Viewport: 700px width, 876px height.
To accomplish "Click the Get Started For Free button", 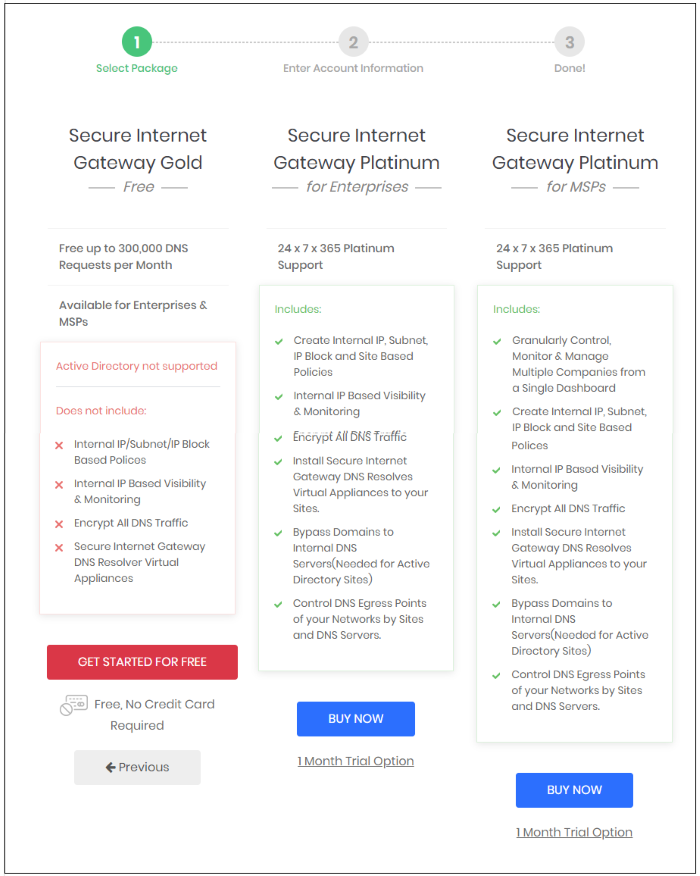I will coord(142,662).
